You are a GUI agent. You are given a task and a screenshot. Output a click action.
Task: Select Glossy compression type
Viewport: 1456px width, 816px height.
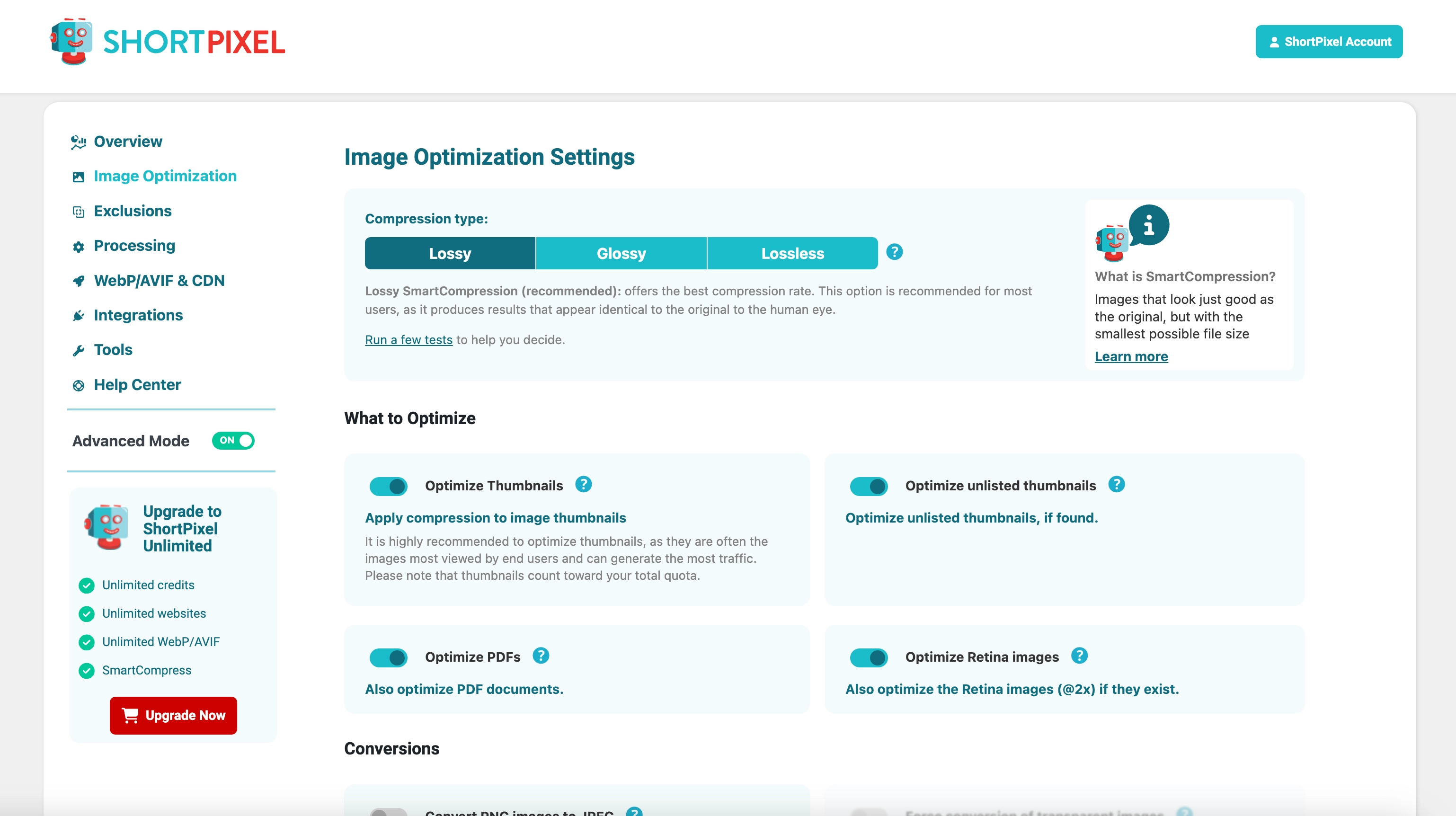621,253
